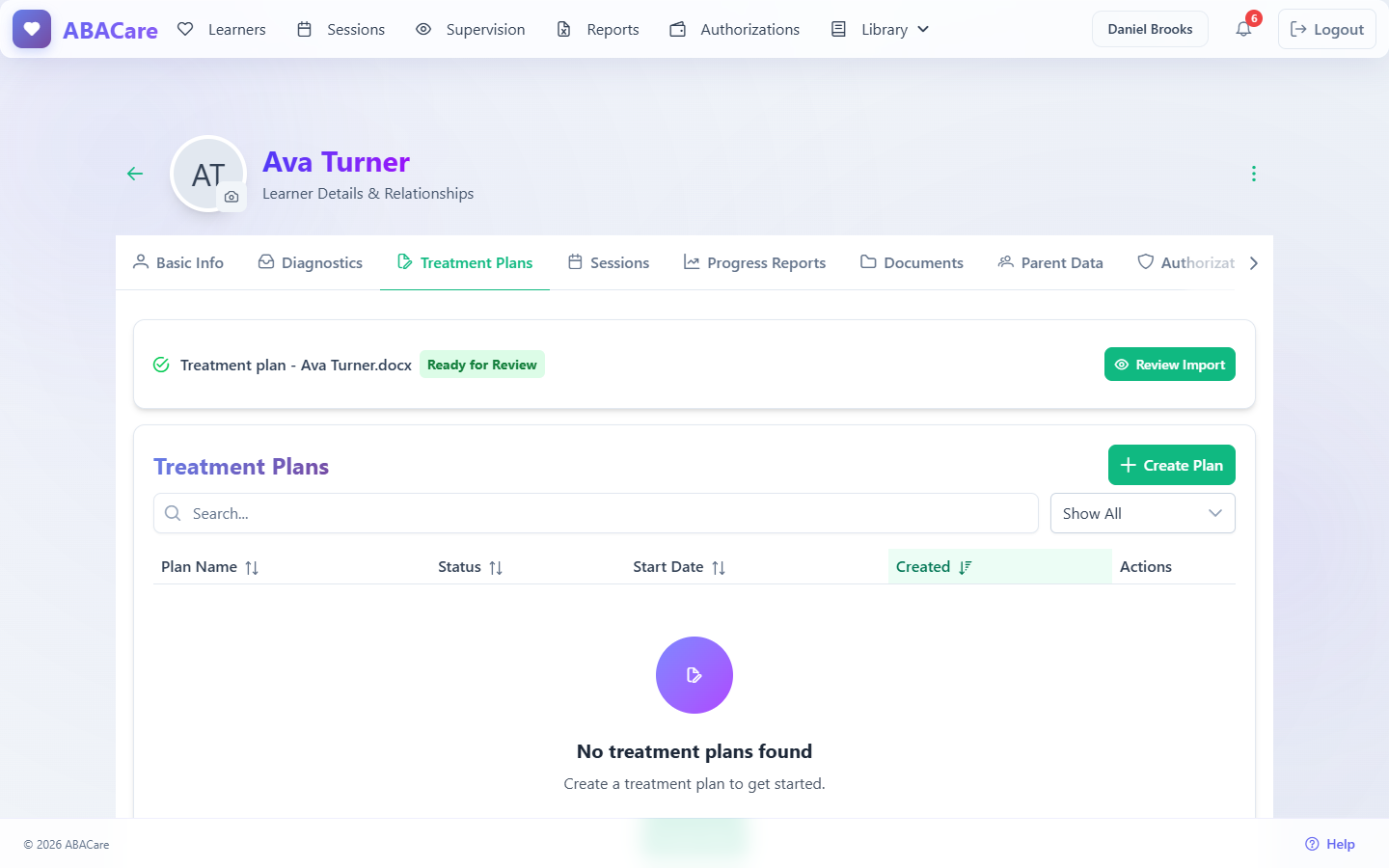
Task: Click the camera icon on the avatar
Action: pyautogui.click(x=231, y=197)
